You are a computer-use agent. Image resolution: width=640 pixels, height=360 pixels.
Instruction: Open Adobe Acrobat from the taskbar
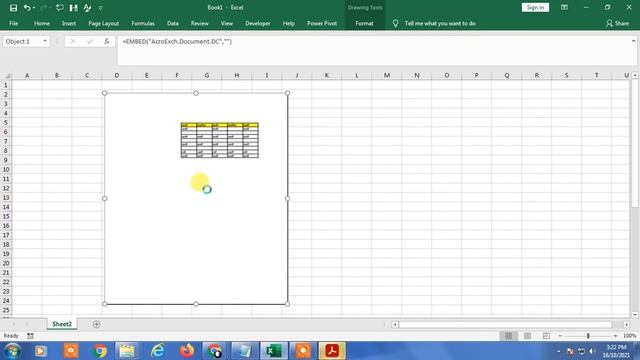332,351
